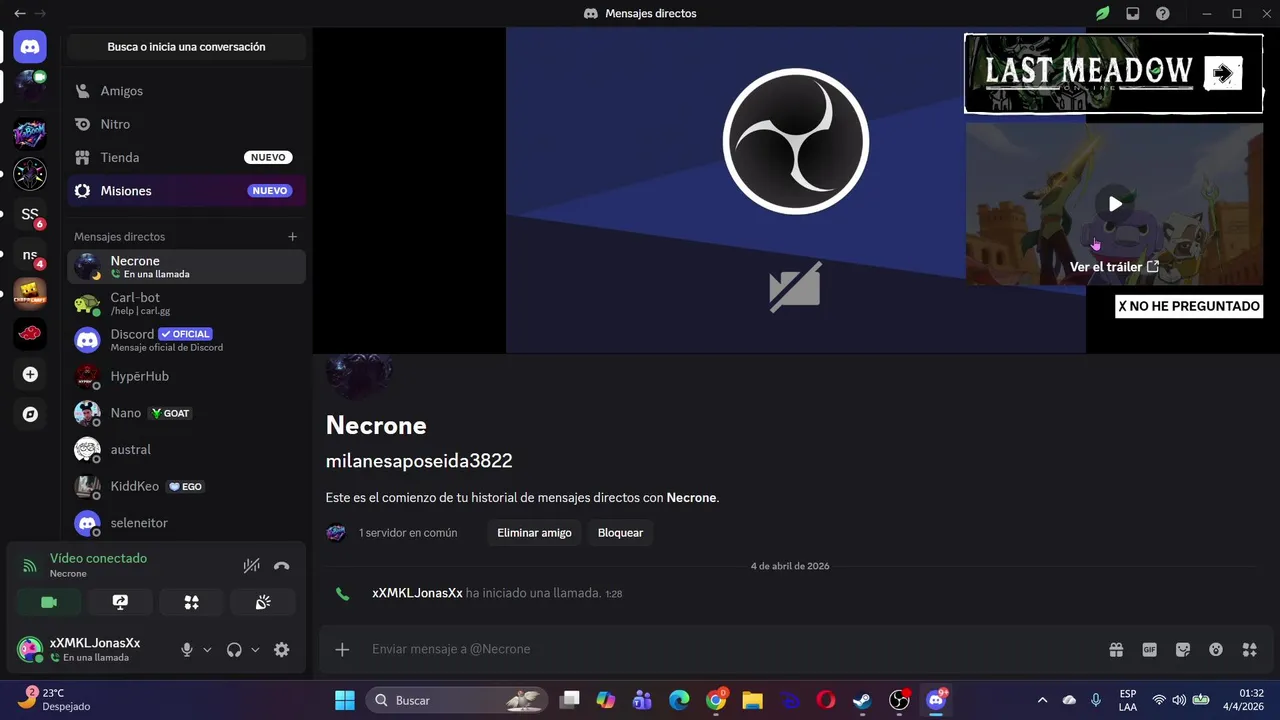Image resolution: width=1280 pixels, height=720 pixels.
Task: Open the Nano conversation
Action: point(186,413)
